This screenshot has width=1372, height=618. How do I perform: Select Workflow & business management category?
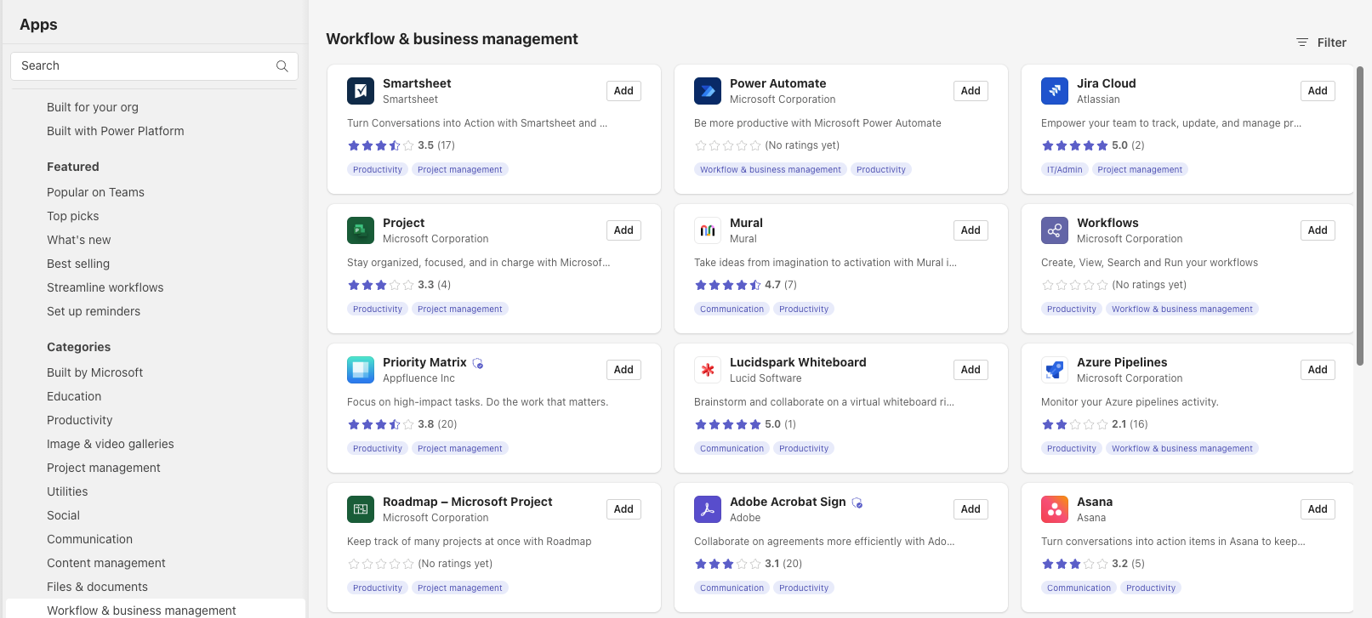[141, 610]
